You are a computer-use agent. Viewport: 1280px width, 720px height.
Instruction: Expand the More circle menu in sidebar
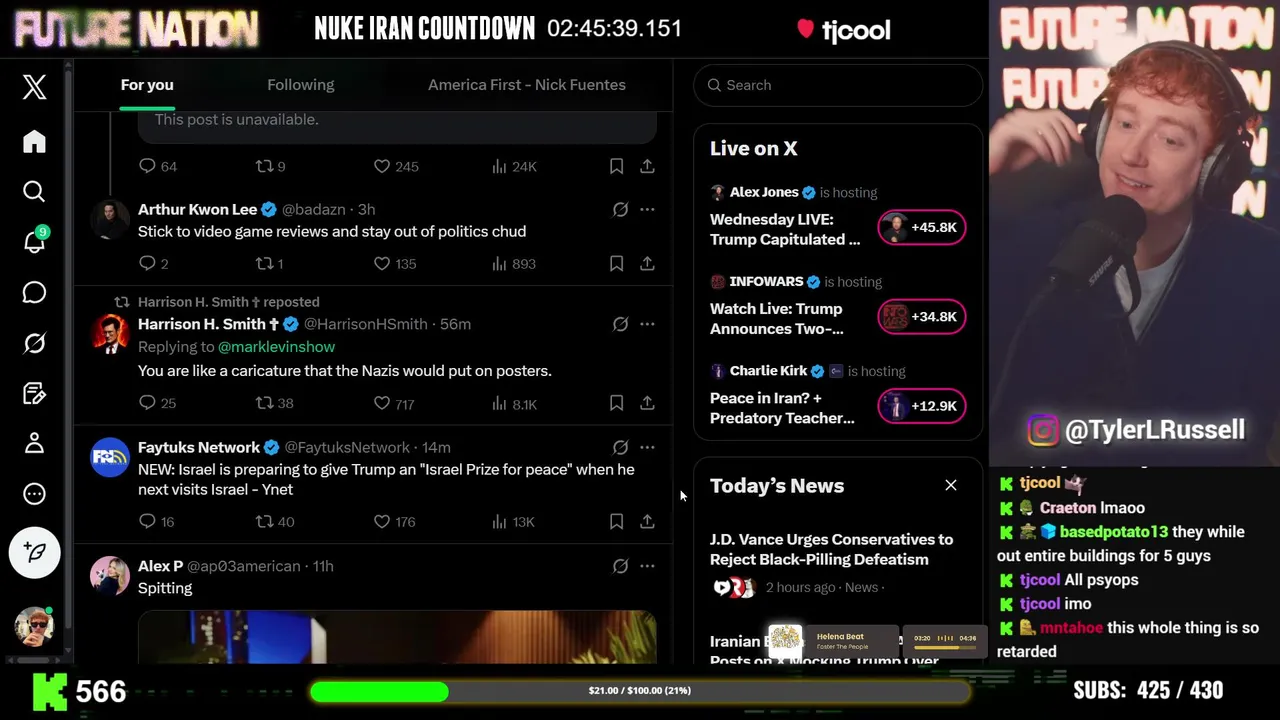tap(34, 494)
